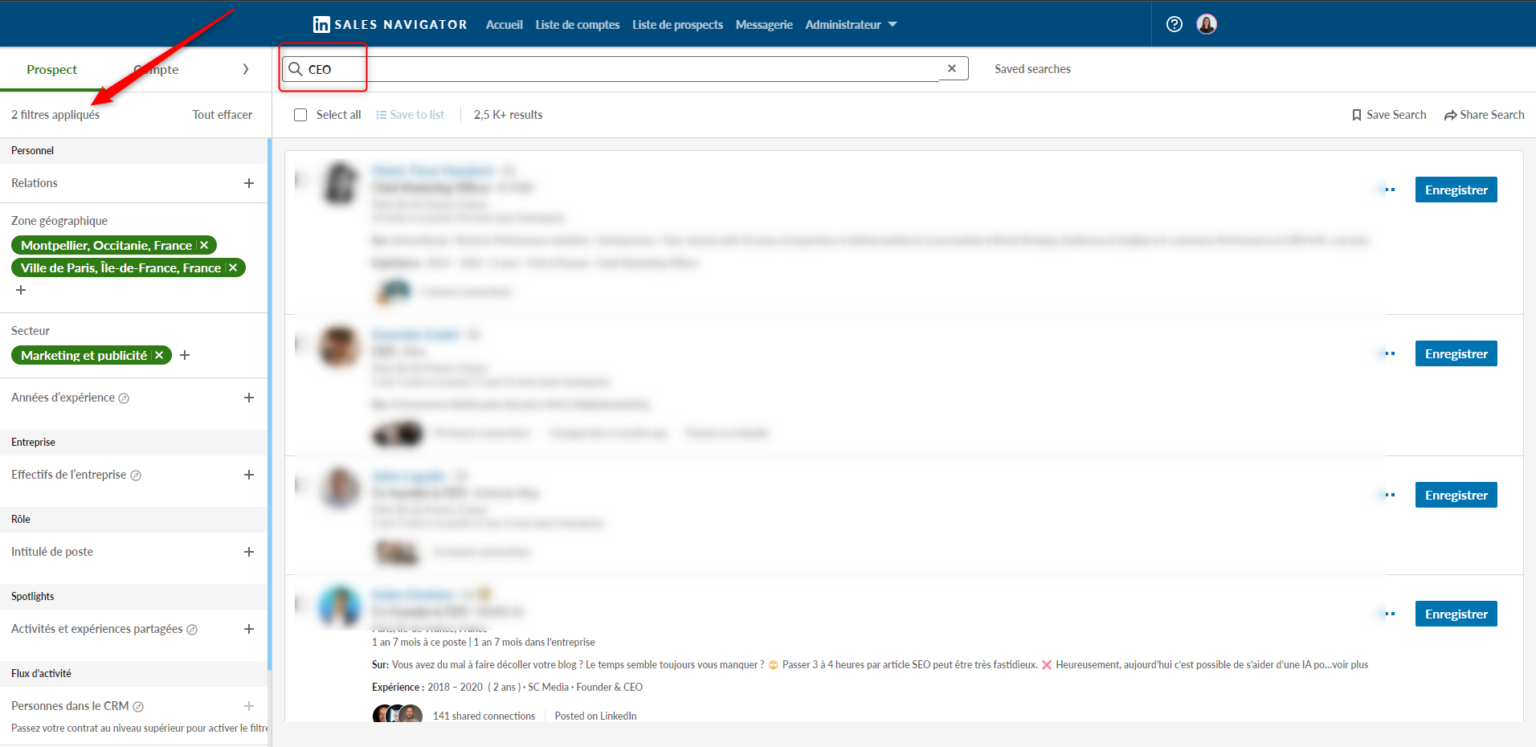This screenshot has width=1536, height=747.
Task: Click Enregistrer for second result
Action: [x=1456, y=353]
